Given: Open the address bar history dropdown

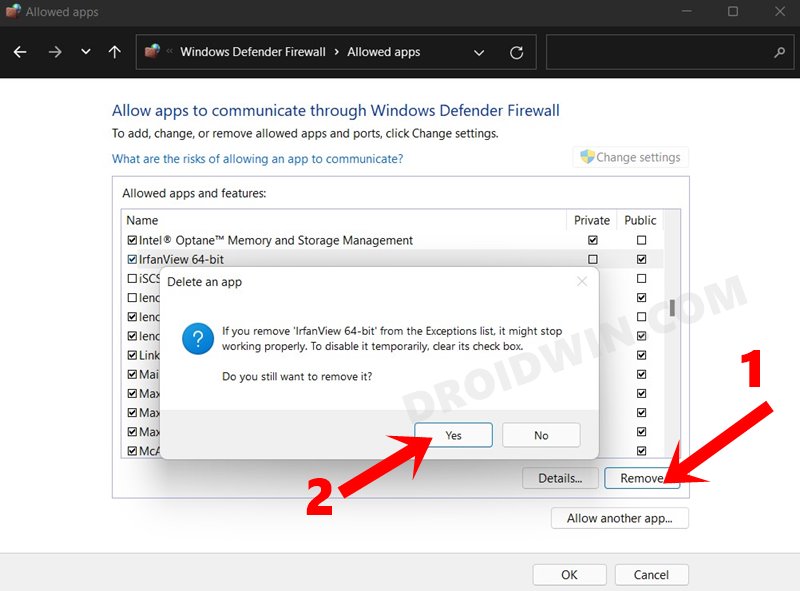Looking at the screenshot, I should coord(479,53).
